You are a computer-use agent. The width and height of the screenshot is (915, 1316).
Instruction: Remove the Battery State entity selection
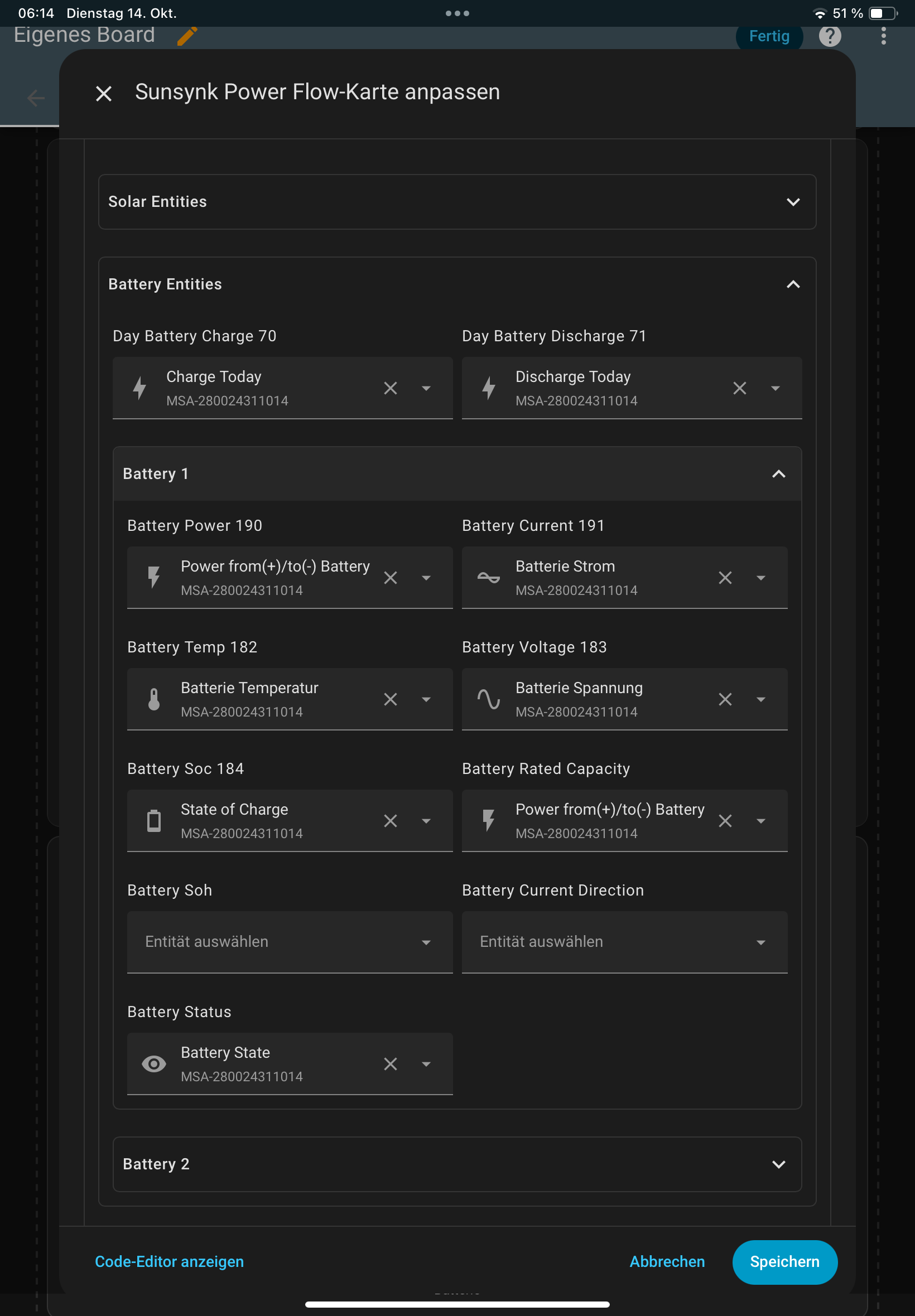[x=391, y=1064]
